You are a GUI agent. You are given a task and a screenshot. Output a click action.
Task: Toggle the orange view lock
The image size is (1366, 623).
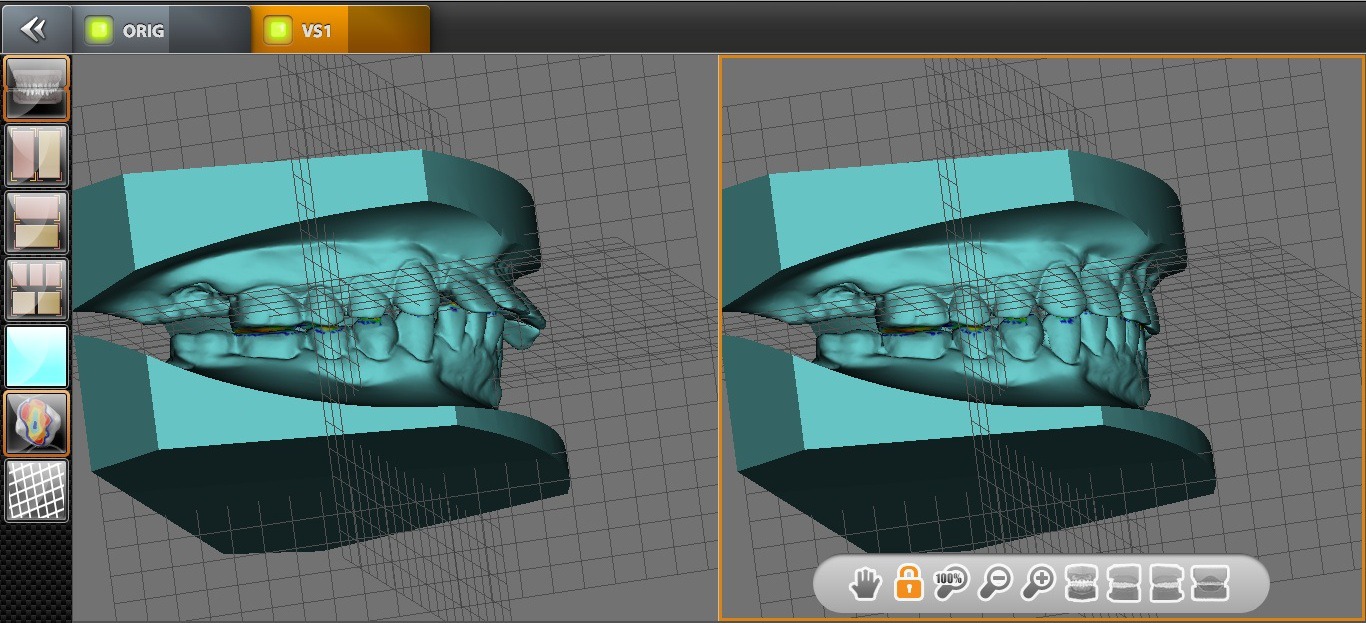click(908, 583)
